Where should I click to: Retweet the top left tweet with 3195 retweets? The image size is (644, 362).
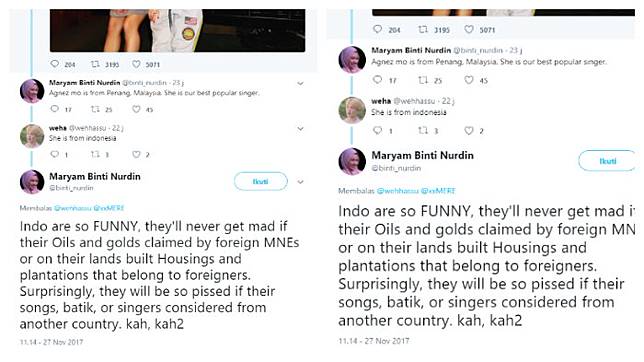tap(95, 64)
